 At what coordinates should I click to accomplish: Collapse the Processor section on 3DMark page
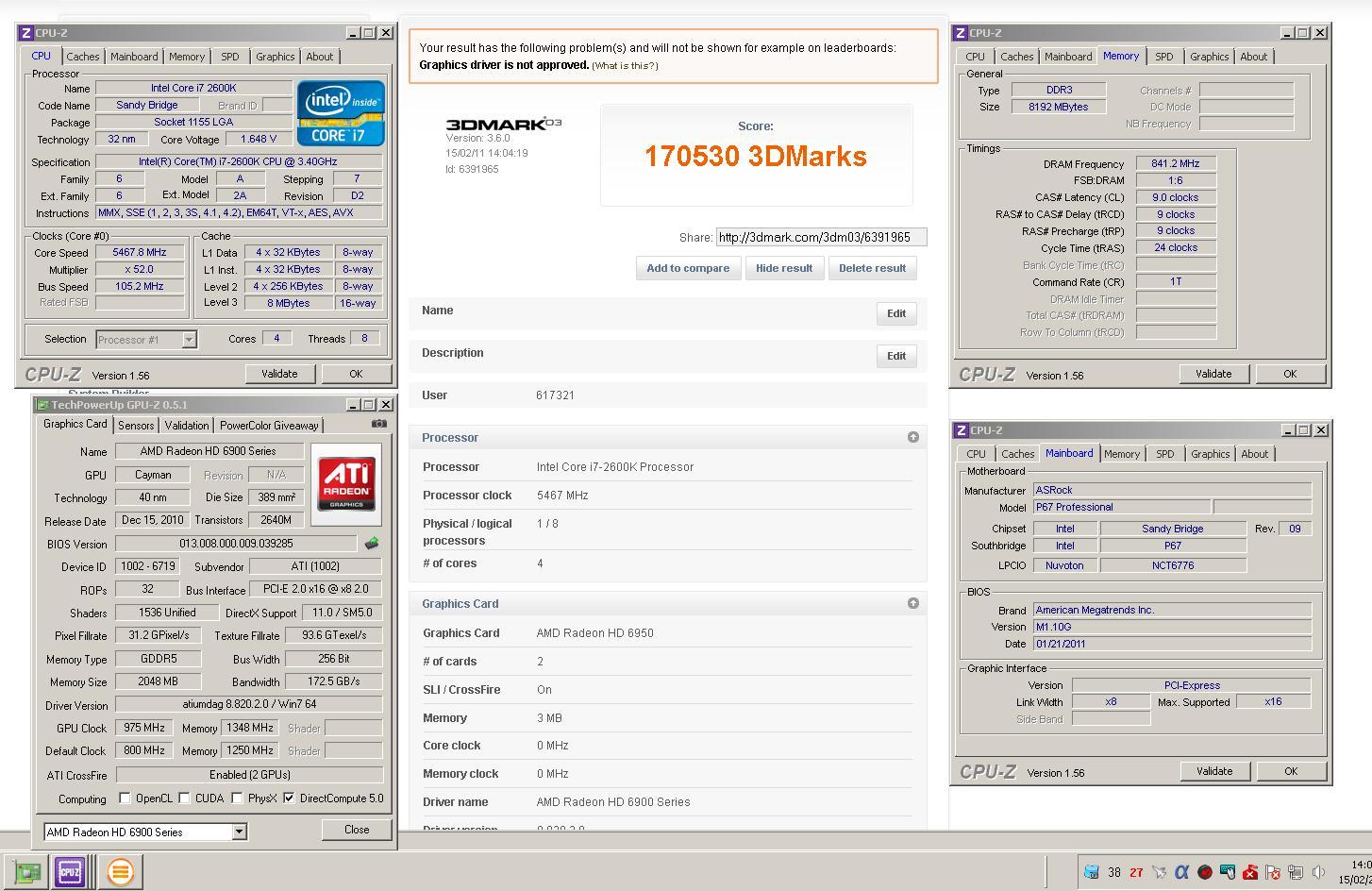tap(912, 437)
